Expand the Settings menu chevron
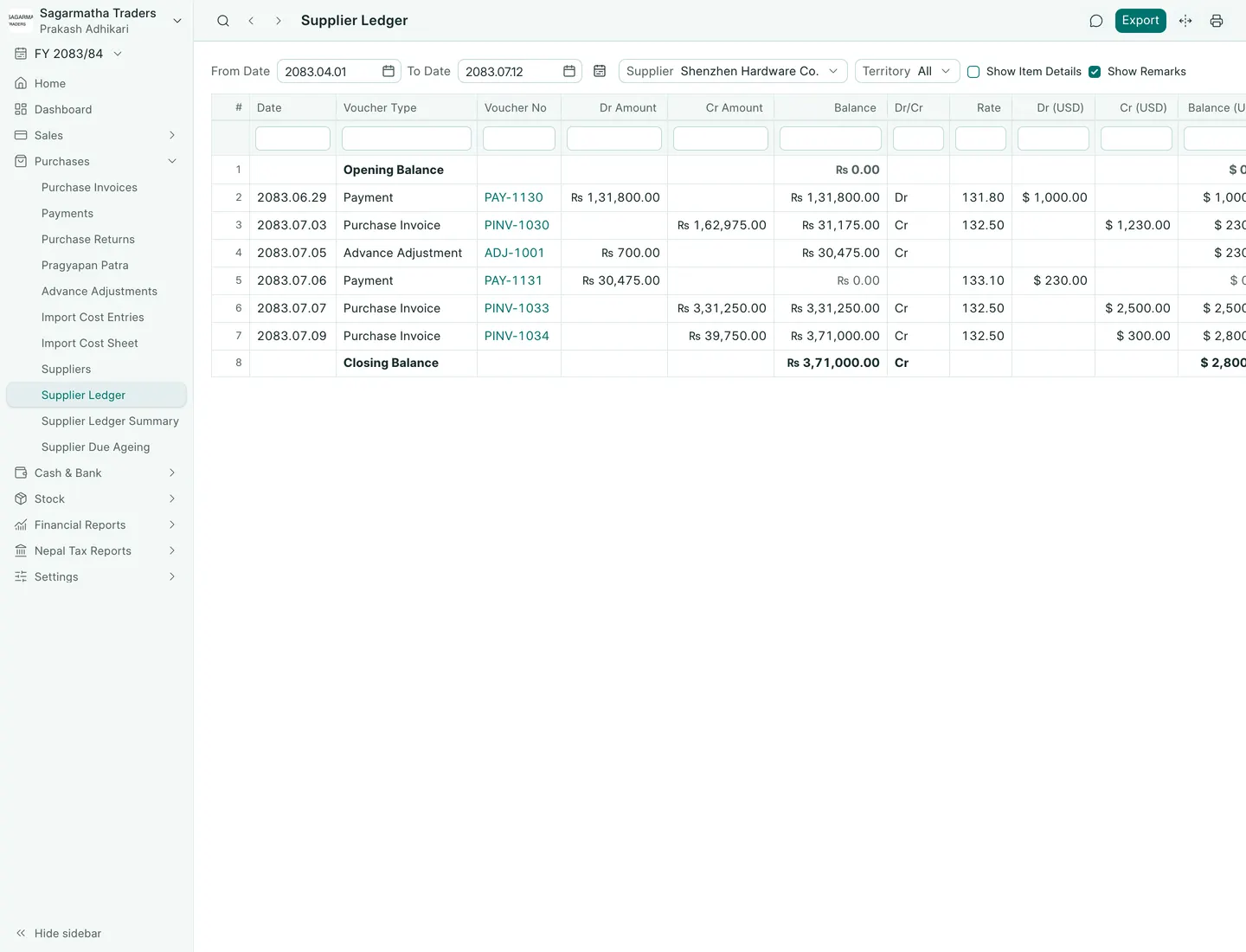Viewport: 1246px width, 952px height. click(x=172, y=576)
